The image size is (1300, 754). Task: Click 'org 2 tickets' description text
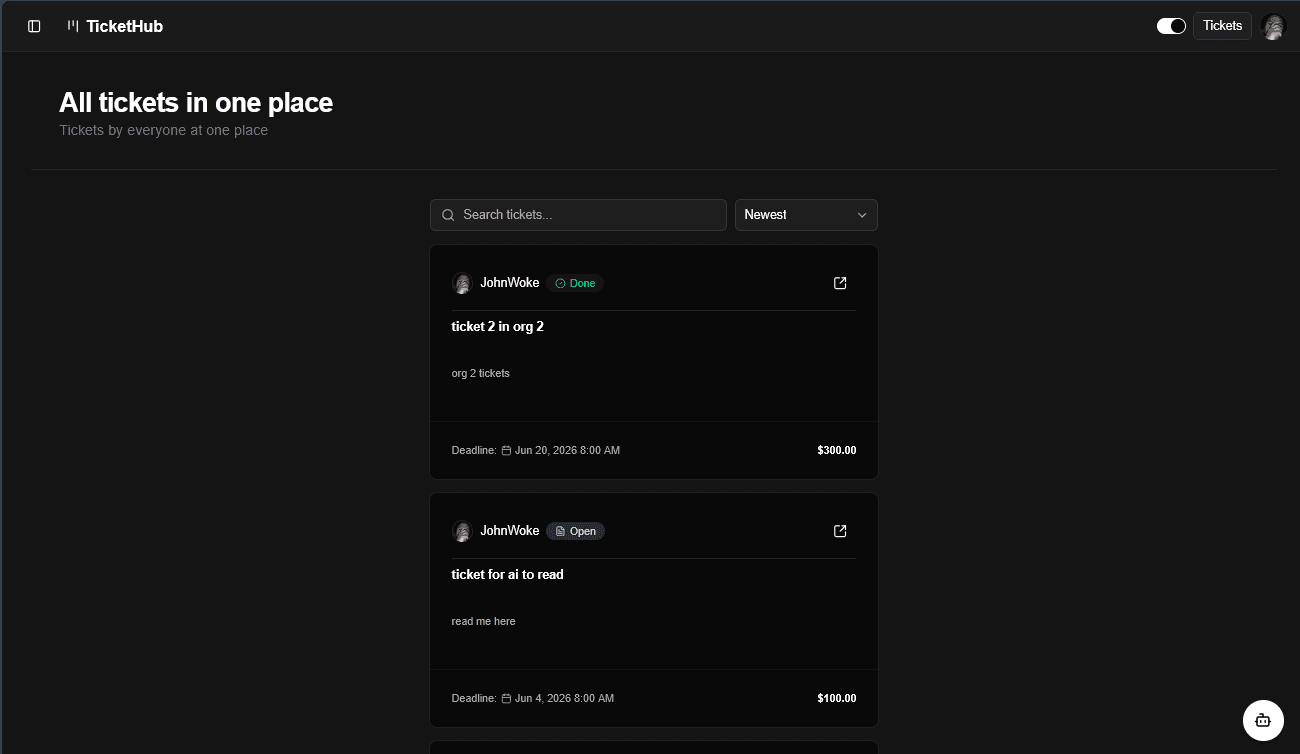click(x=481, y=373)
